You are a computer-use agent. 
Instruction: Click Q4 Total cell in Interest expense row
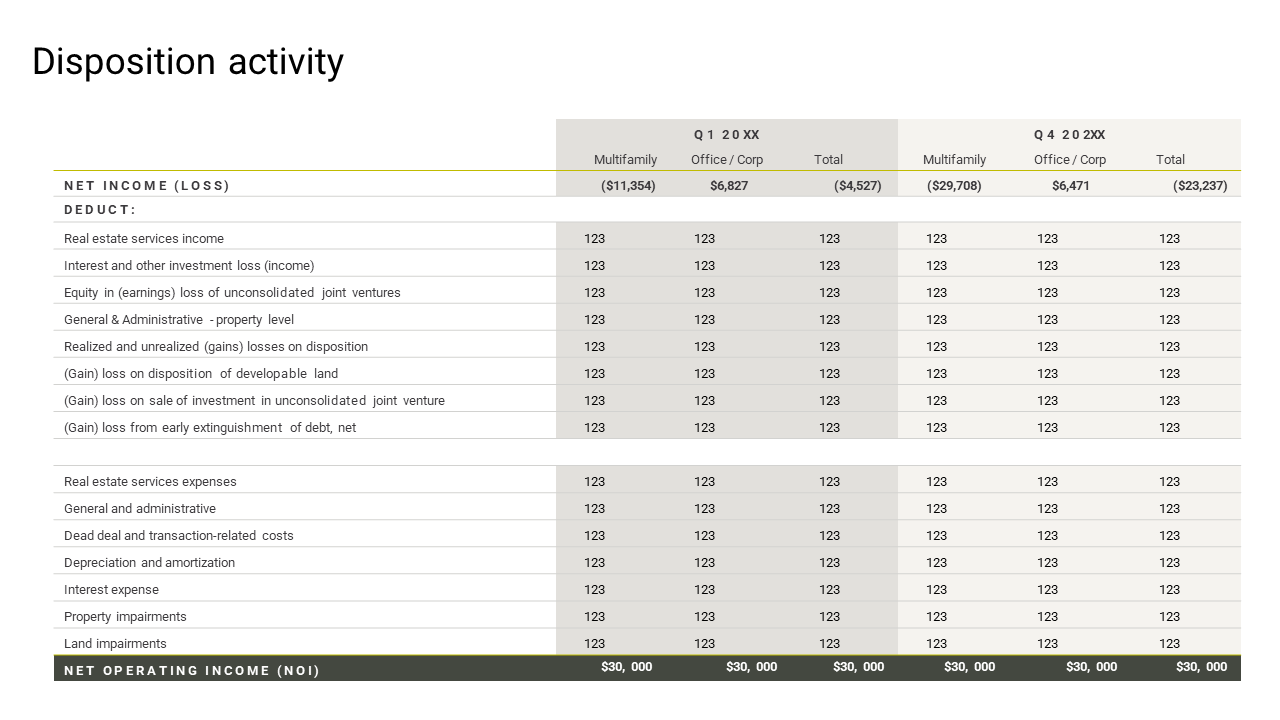(1170, 590)
